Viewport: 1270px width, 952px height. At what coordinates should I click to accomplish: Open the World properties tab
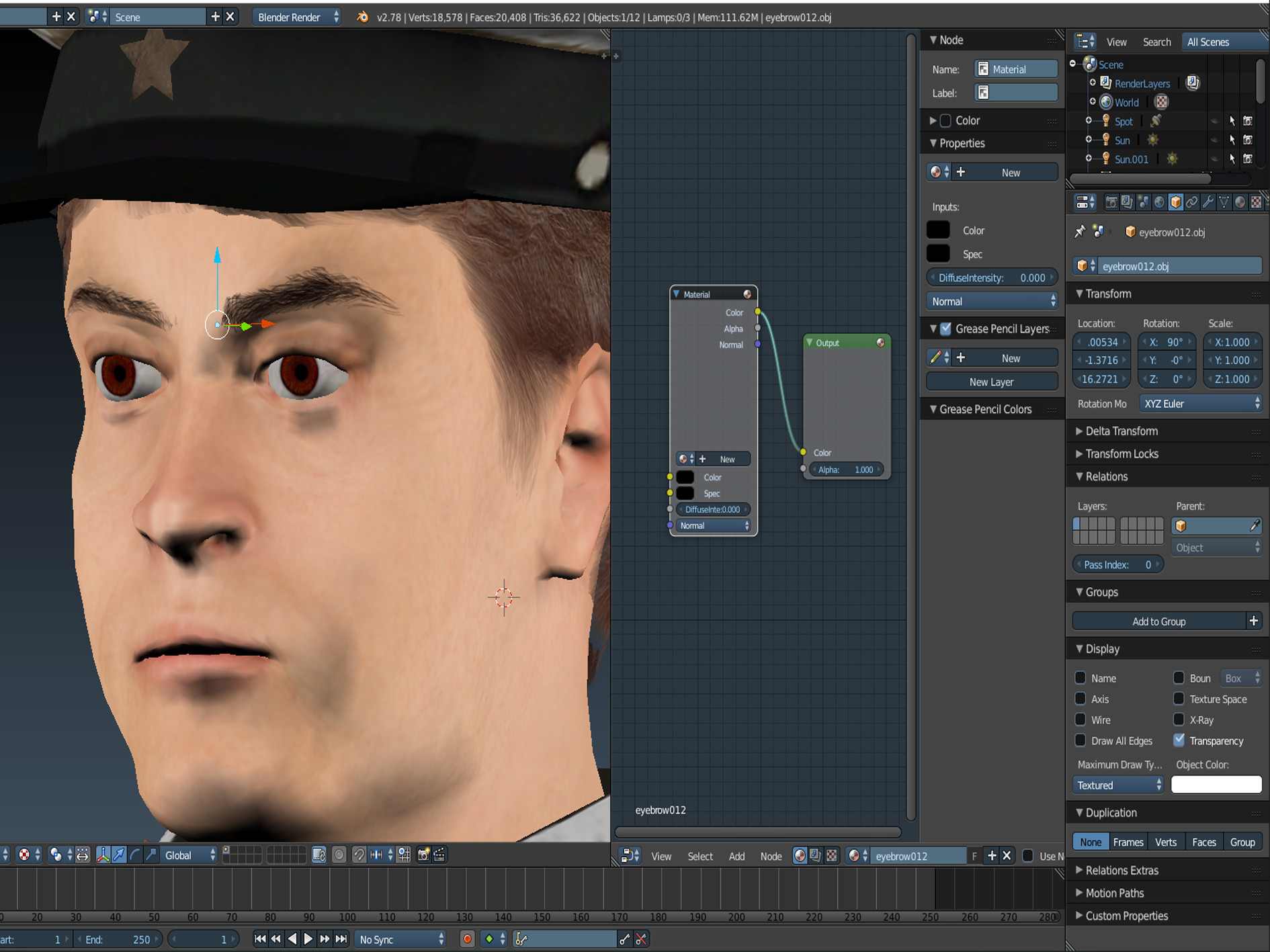(1159, 202)
